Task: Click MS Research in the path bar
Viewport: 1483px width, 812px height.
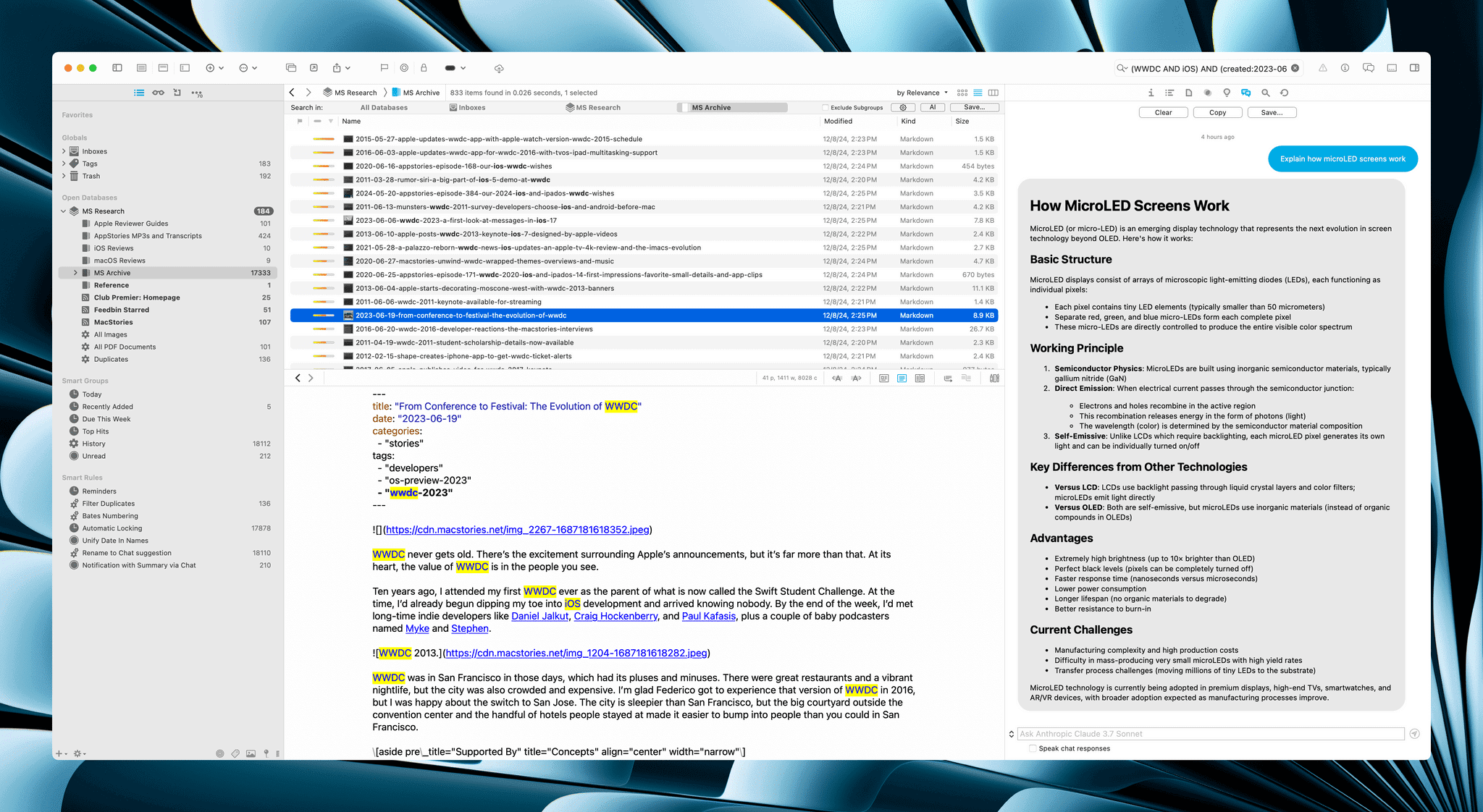Action: pyautogui.click(x=350, y=93)
